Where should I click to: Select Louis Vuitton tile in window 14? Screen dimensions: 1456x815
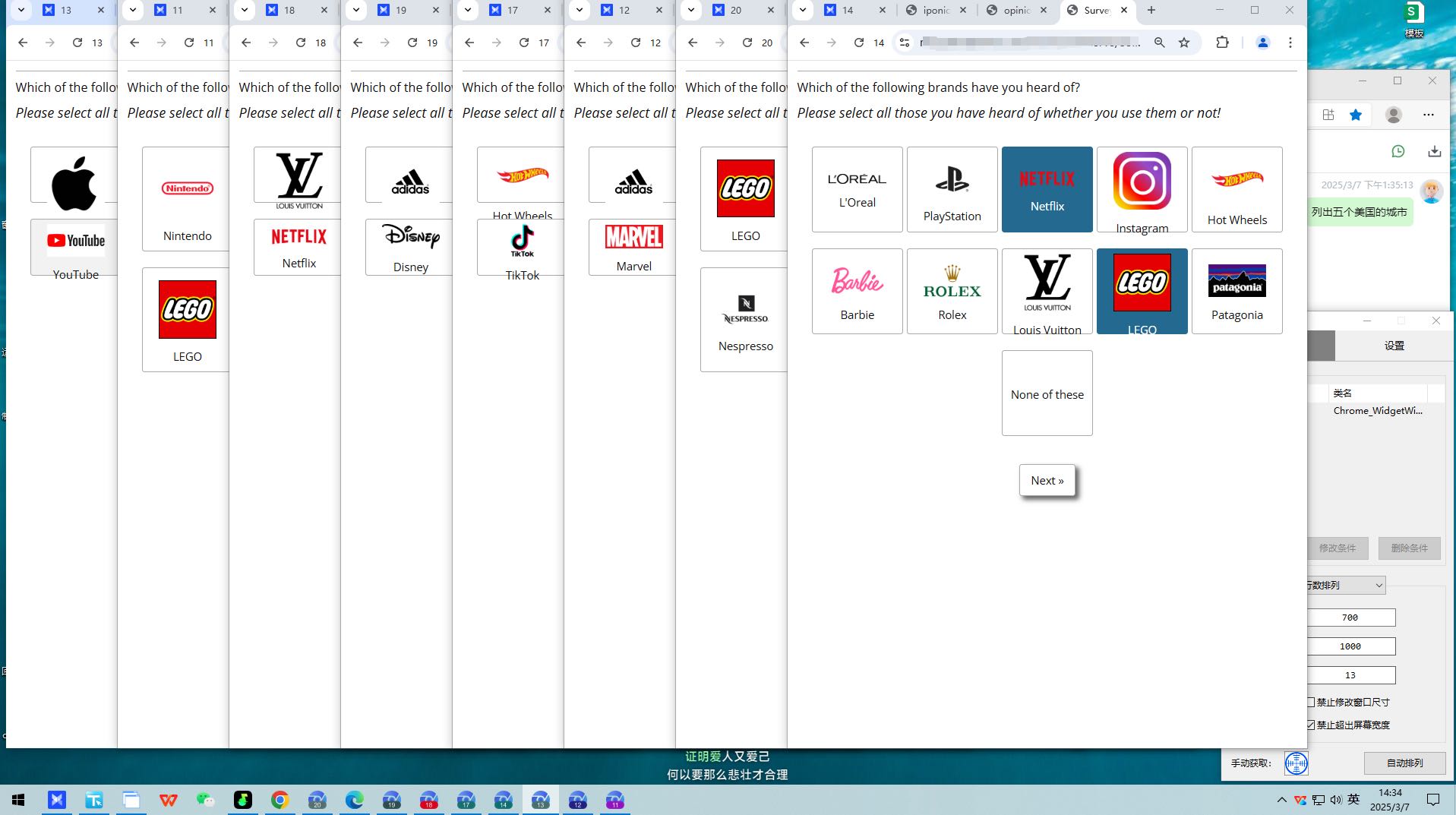point(1047,291)
